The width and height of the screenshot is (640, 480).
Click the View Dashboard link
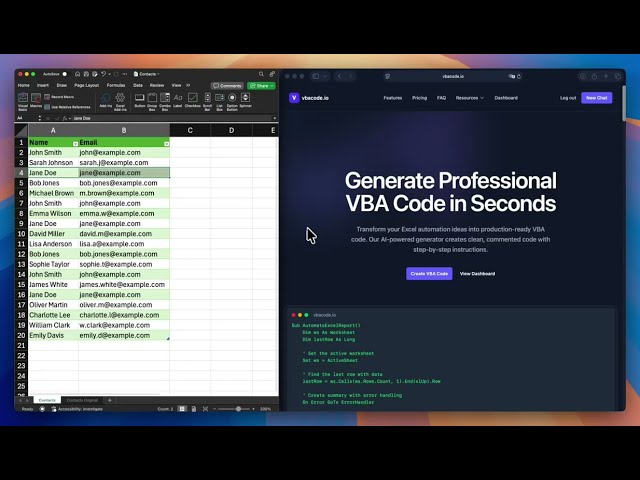[477, 273]
